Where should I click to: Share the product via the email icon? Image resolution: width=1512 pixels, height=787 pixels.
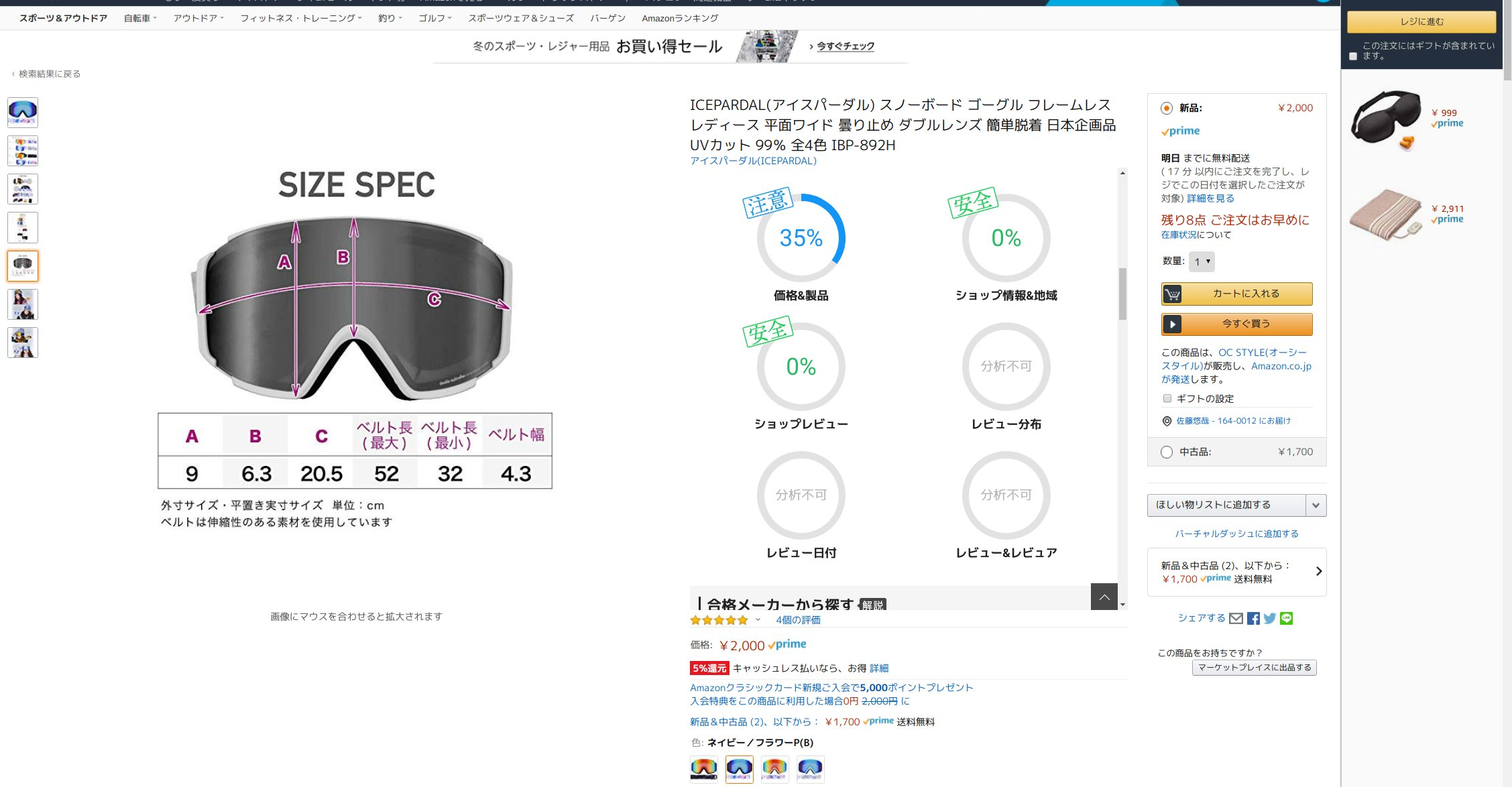tap(1236, 618)
